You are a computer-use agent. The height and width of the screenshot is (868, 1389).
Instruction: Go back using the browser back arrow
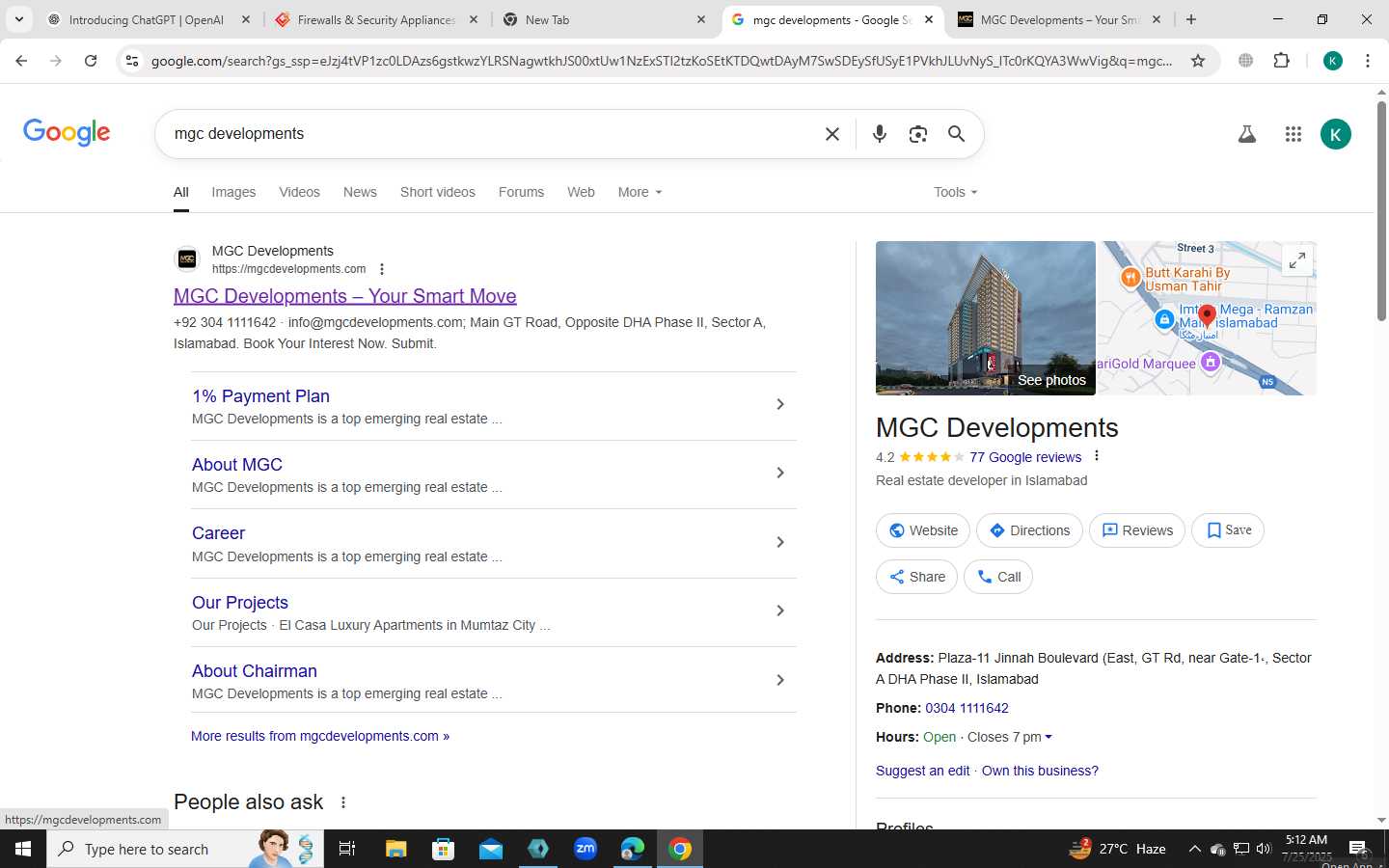[21, 61]
